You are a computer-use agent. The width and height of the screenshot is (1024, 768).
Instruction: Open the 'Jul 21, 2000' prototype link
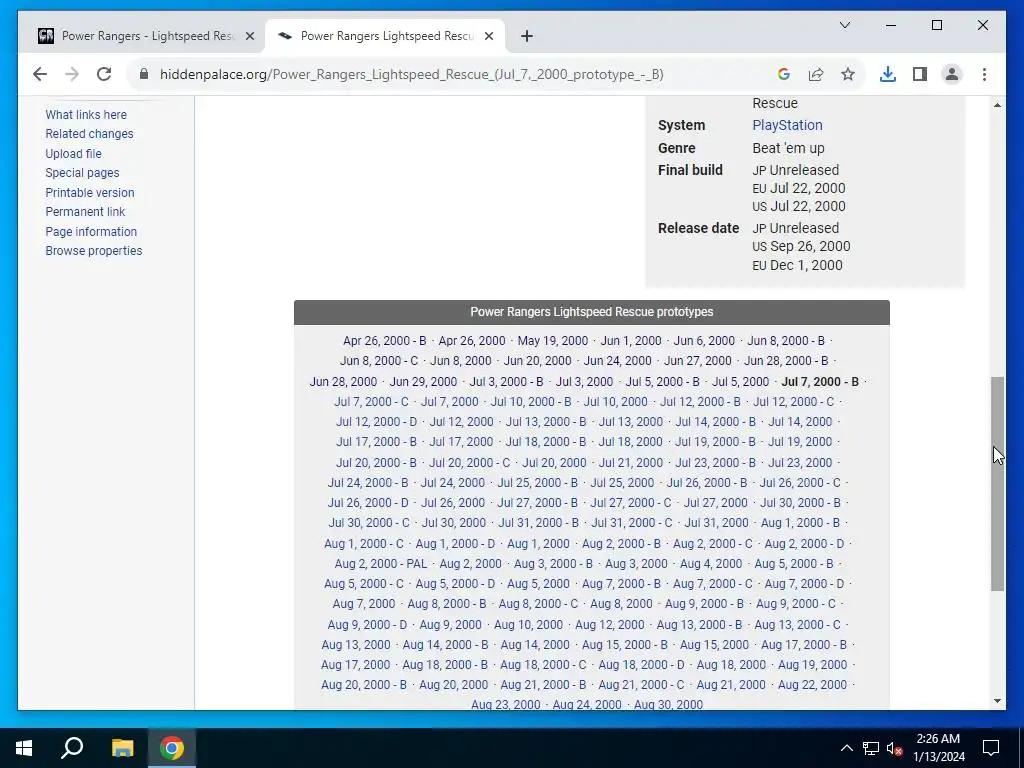click(x=631, y=462)
